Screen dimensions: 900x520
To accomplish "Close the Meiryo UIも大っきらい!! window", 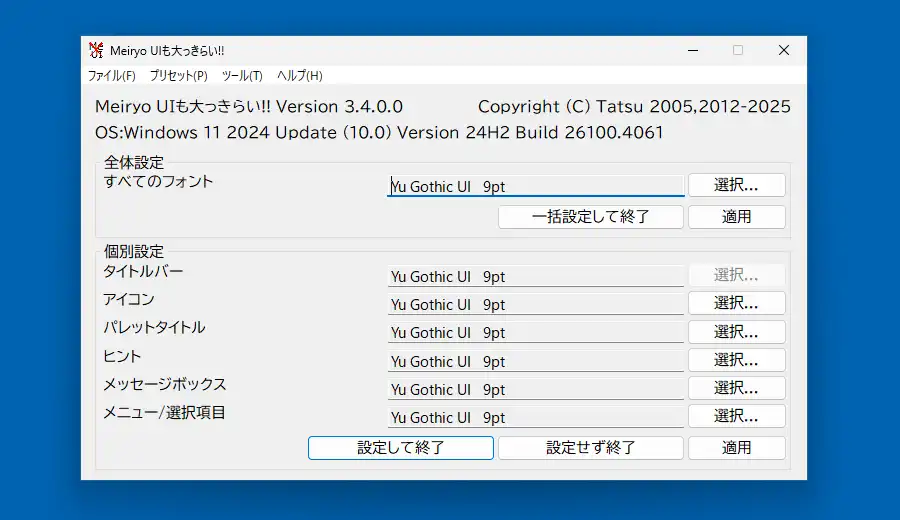I will tap(783, 51).
